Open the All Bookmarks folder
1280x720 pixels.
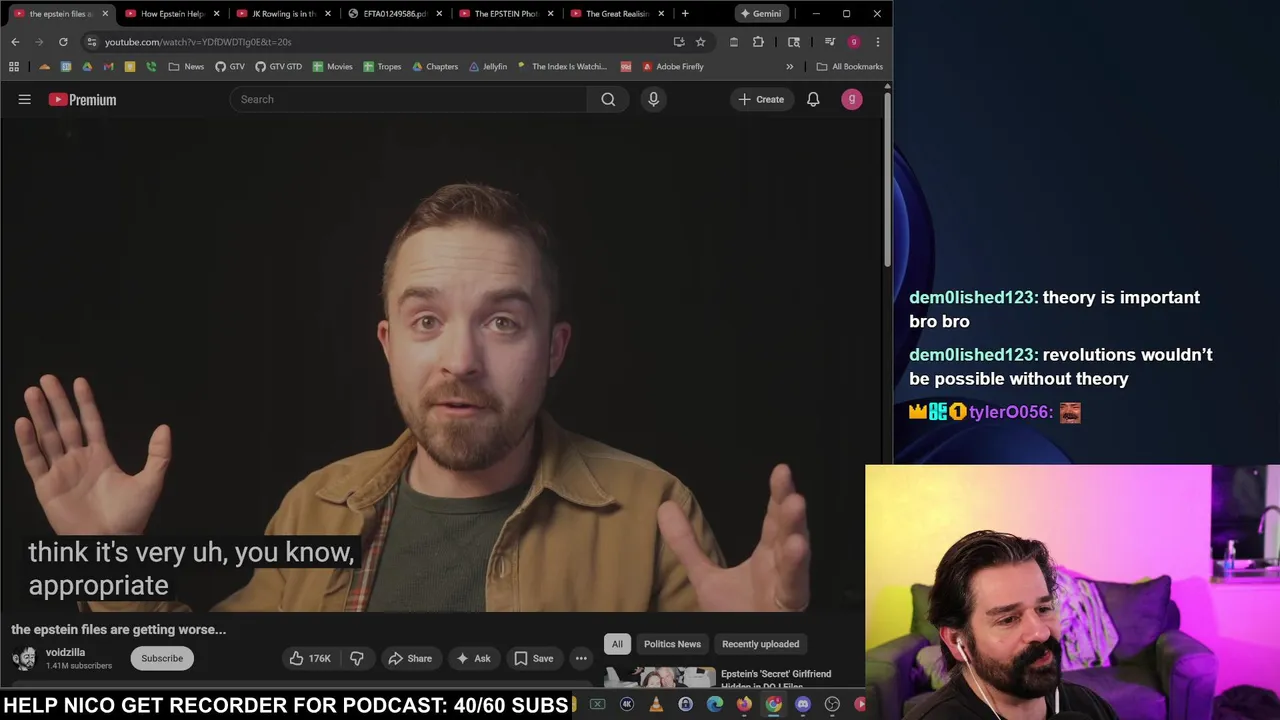(850, 67)
